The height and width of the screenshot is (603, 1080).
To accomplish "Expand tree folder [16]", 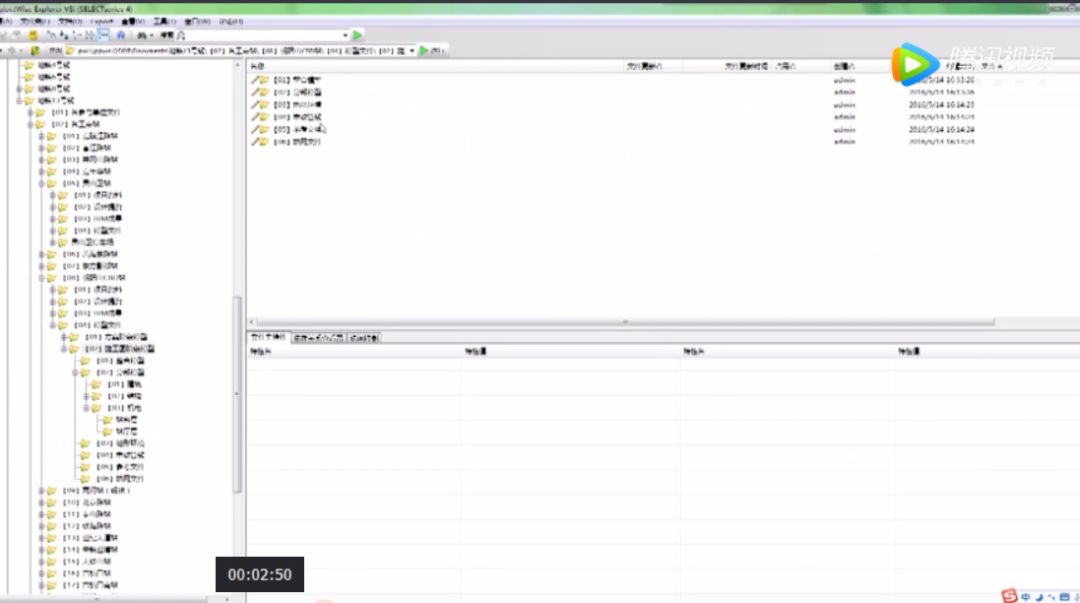I will (x=41, y=573).
